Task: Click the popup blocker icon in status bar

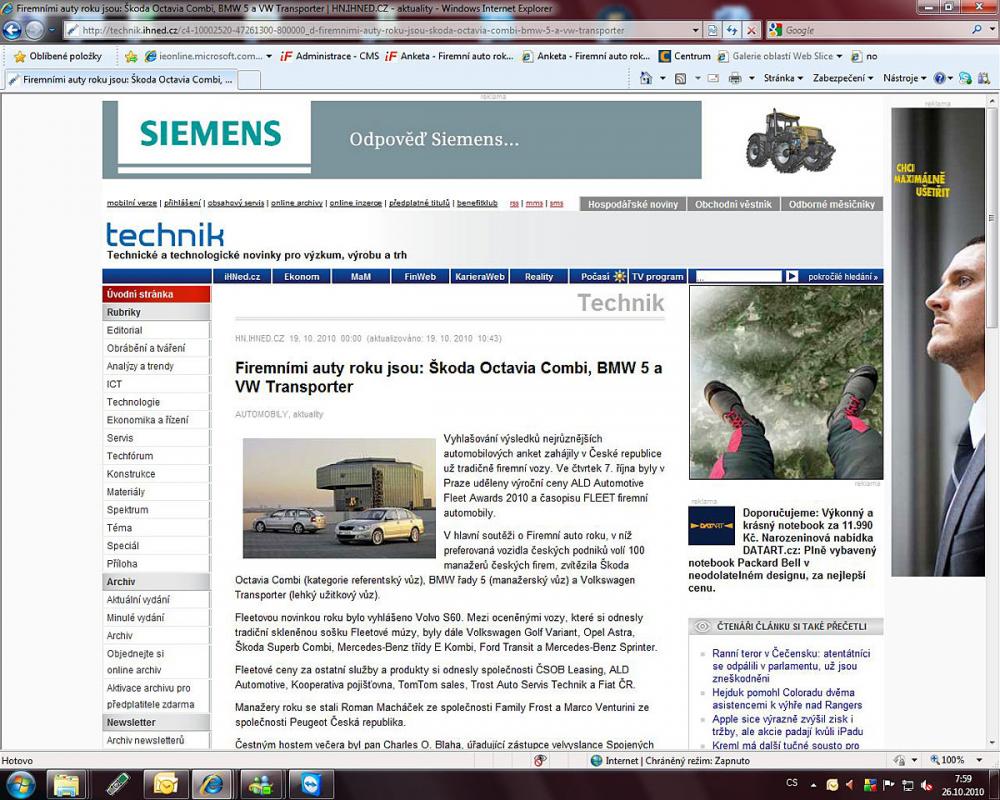Action: coord(540,760)
